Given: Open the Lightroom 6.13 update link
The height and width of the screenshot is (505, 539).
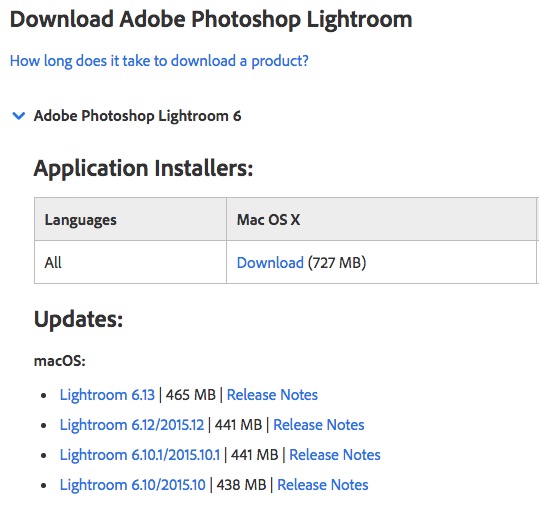Looking at the screenshot, I should (x=107, y=395).
